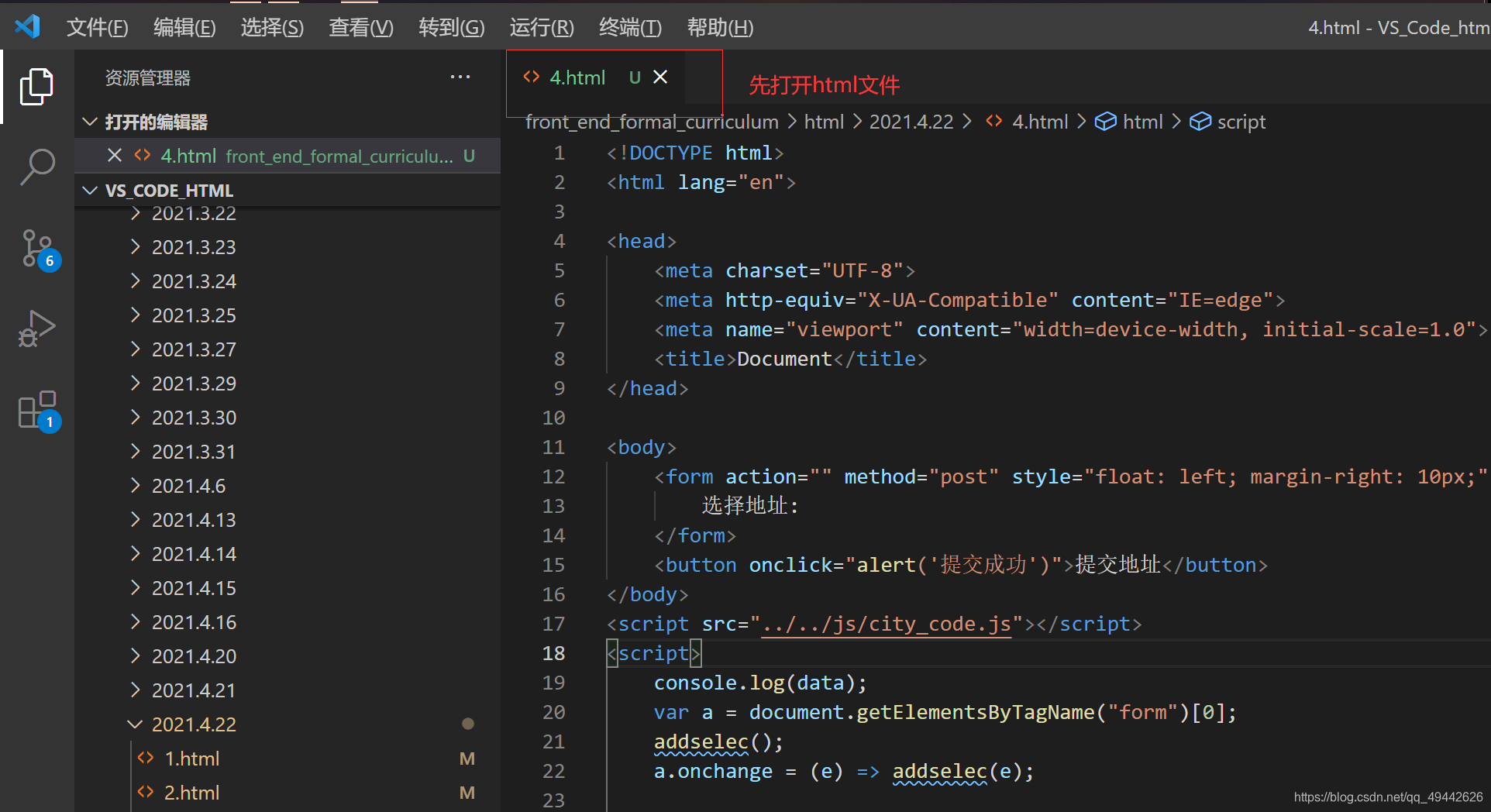Image resolution: width=1491 pixels, height=812 pixels.
Task: Click the 2021.4.22 breadcrumb segment
Action: pos(911,122)
